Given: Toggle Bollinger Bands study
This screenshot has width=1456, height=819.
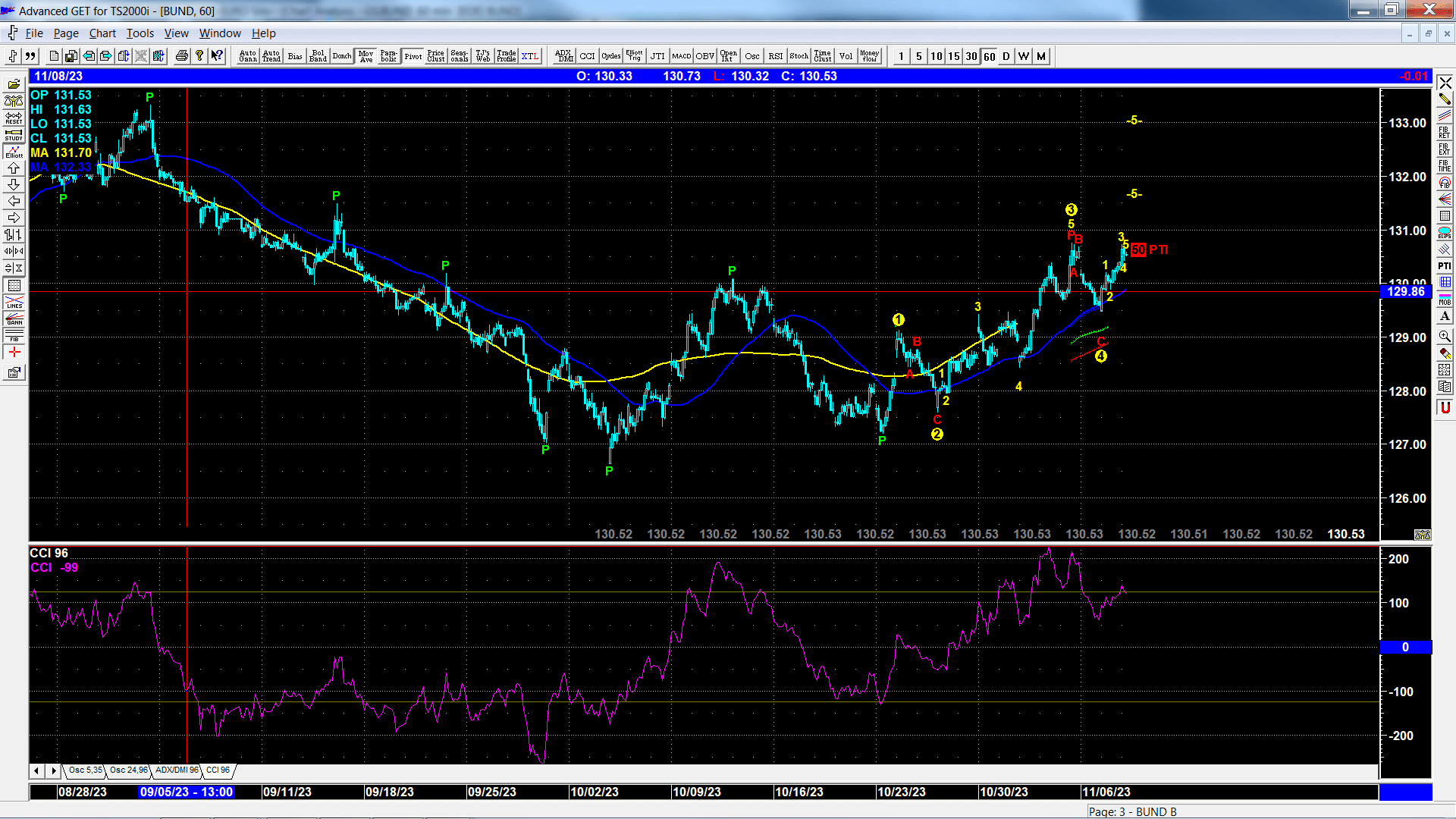Looking at the screenshot, I should coord(318,56).
